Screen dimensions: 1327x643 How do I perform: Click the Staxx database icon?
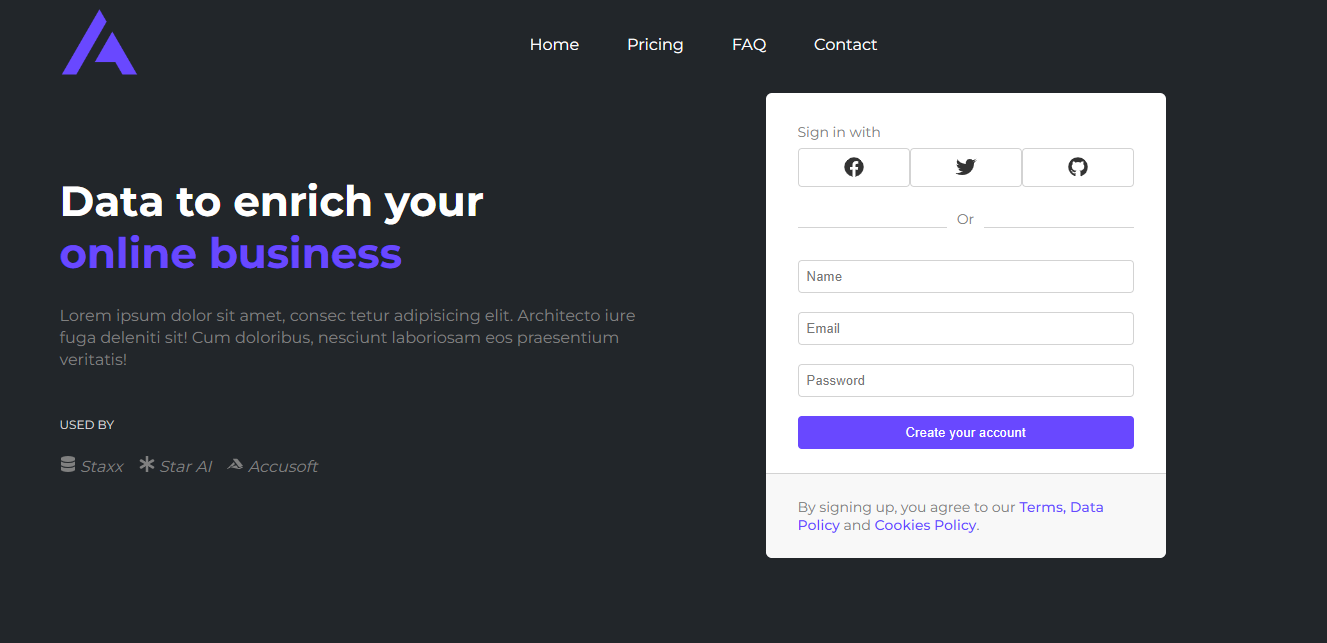tap(68, 464)
